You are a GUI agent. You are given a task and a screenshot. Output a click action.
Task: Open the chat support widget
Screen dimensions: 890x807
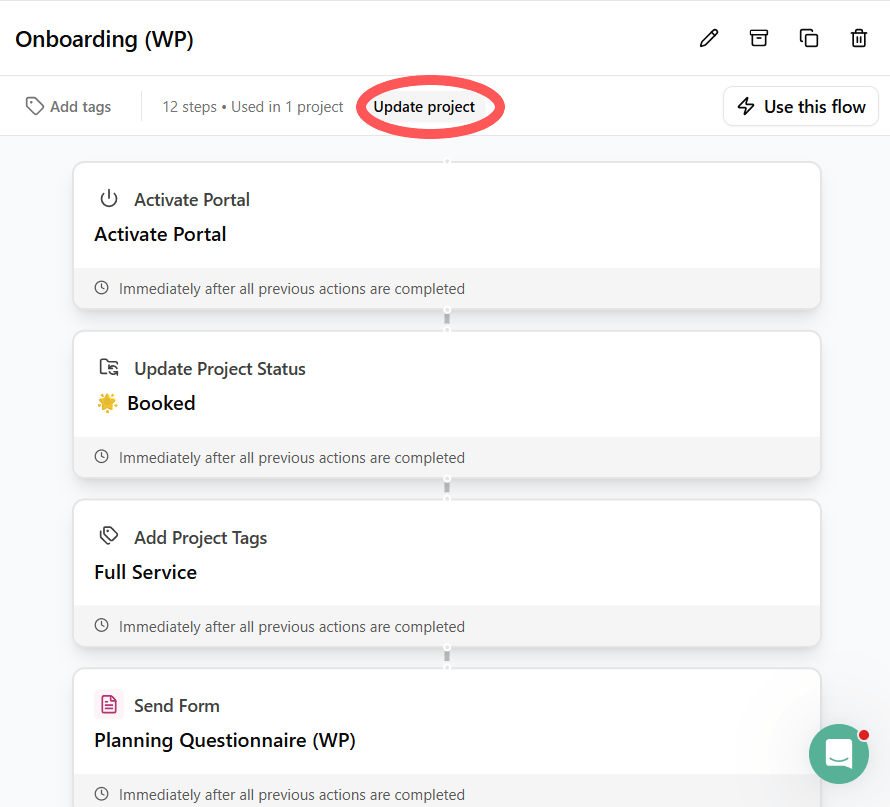(x=838, y=754)
